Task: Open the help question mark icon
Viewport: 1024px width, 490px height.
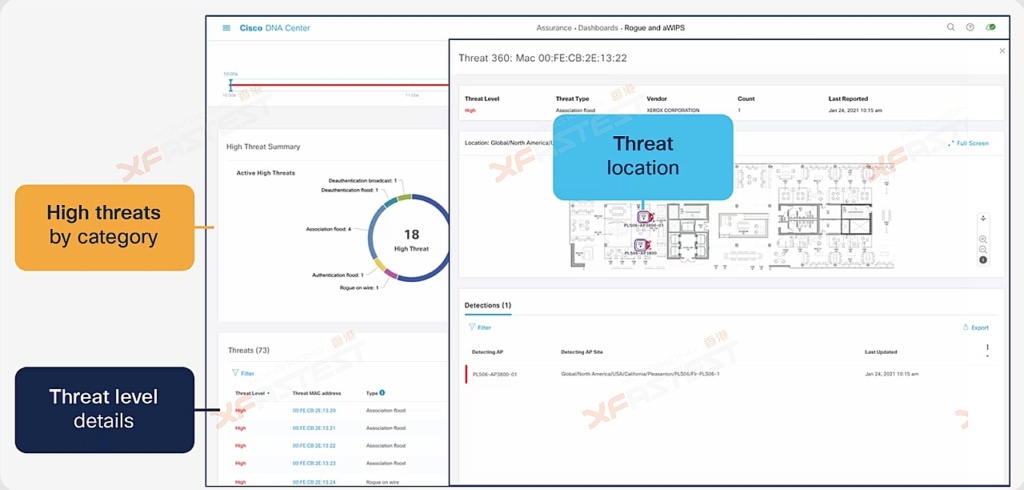Action: (x=970, y=28)
